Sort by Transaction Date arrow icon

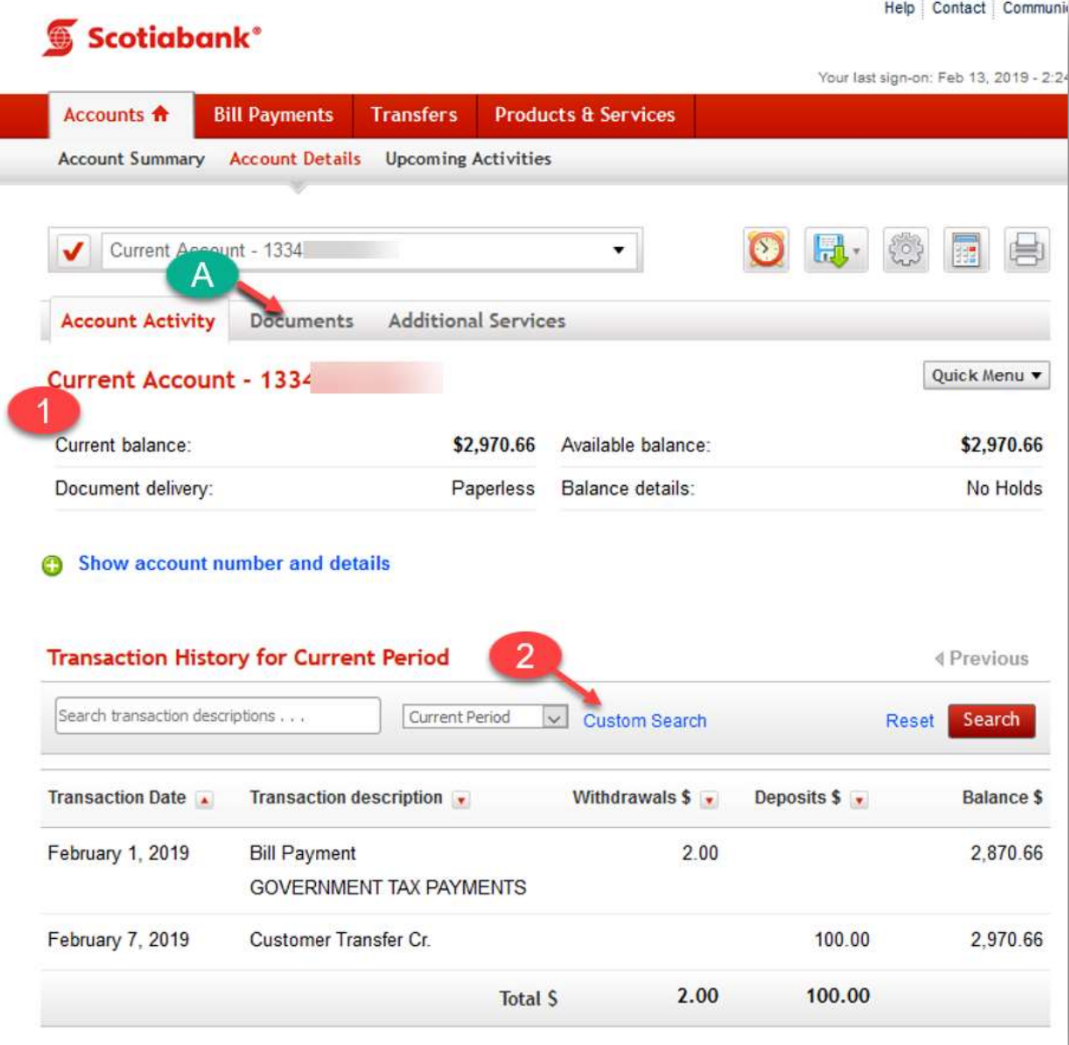[x=204, y=800]
